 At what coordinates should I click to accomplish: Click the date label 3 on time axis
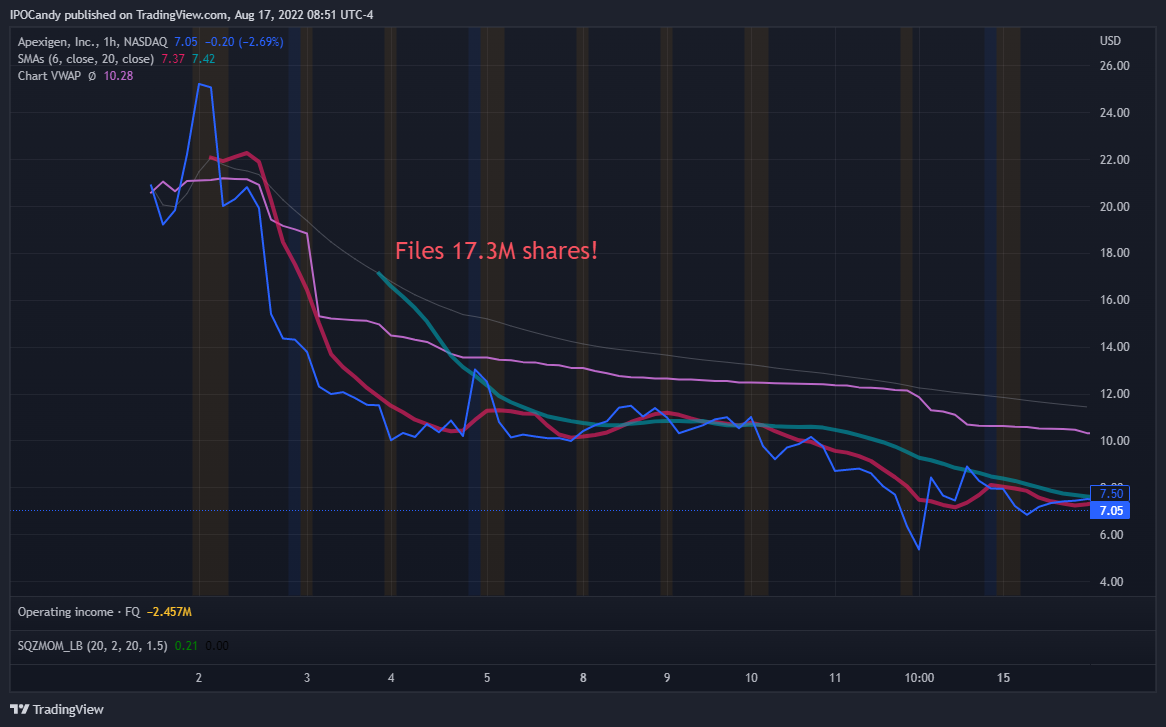tap(307, 678)
